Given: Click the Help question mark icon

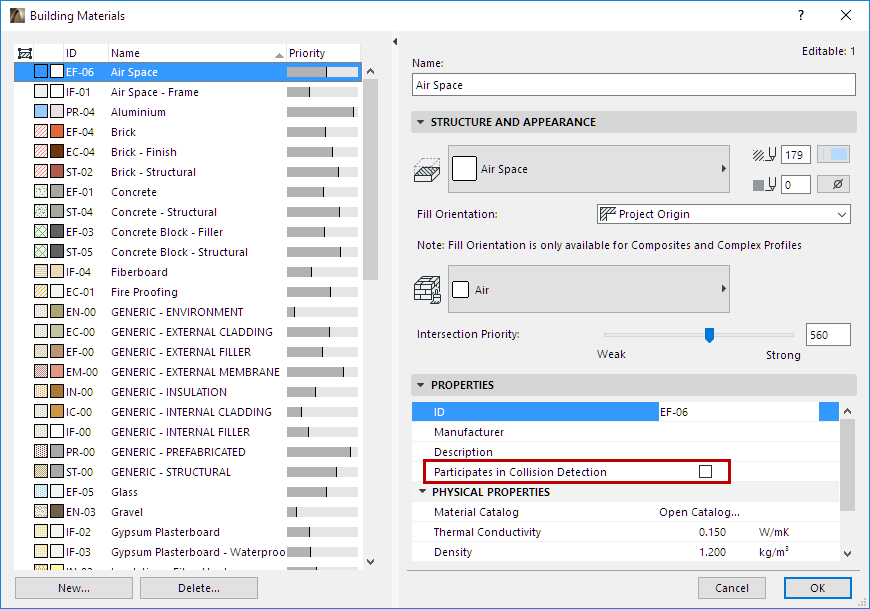Looking at the screenshot, I should coord(799,15).
